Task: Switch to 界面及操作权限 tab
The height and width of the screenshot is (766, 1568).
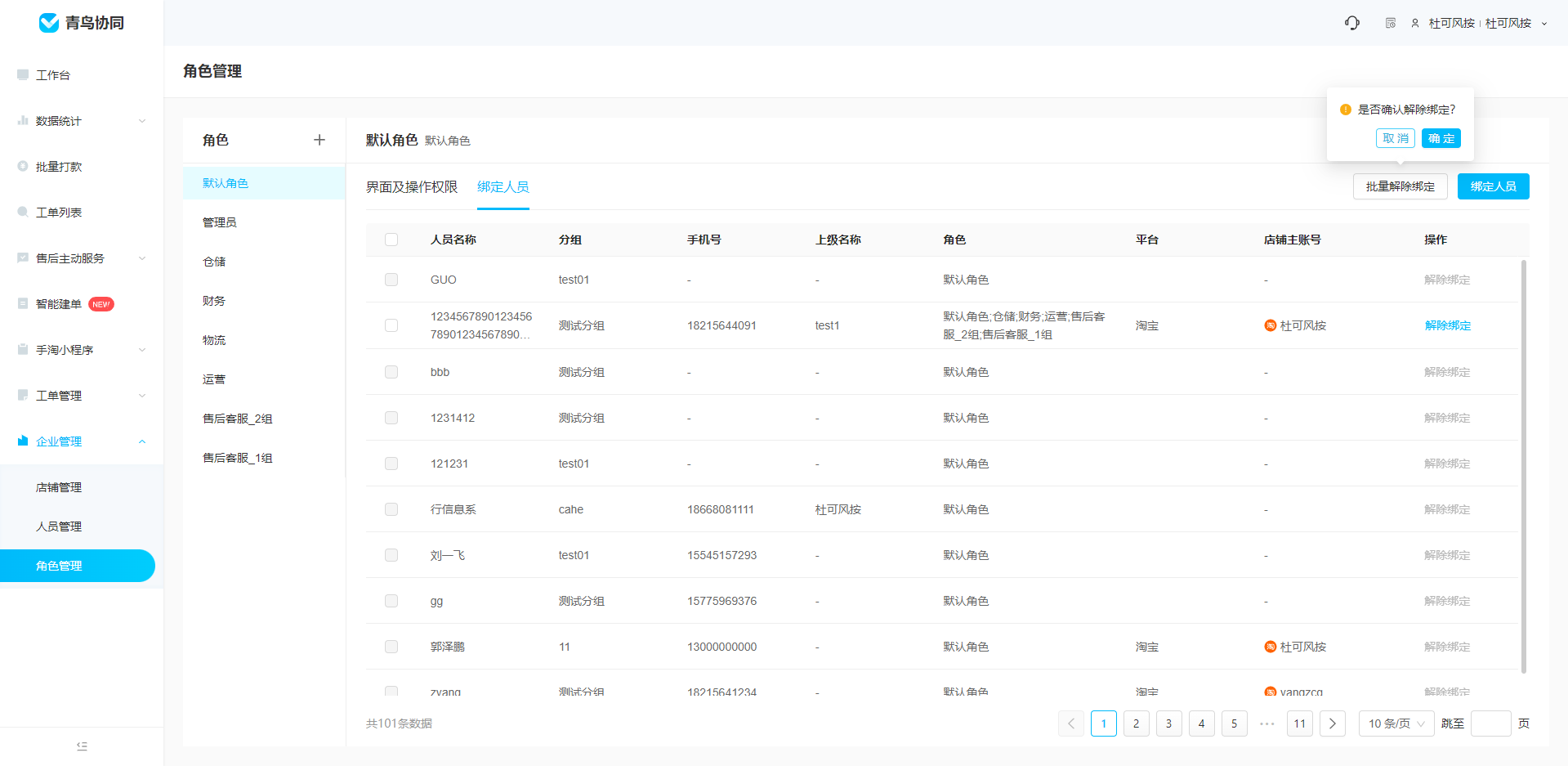Action: [412, 187]
